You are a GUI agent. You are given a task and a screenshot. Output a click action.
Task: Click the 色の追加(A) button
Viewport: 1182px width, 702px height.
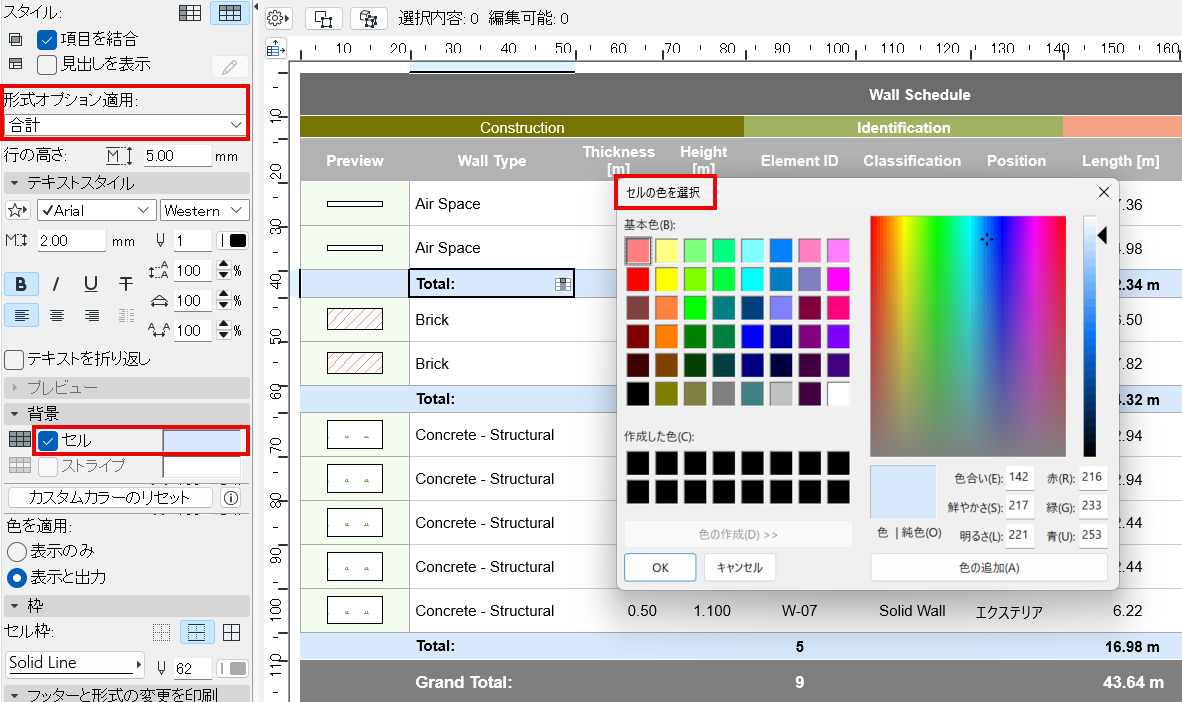coord(989,568)
